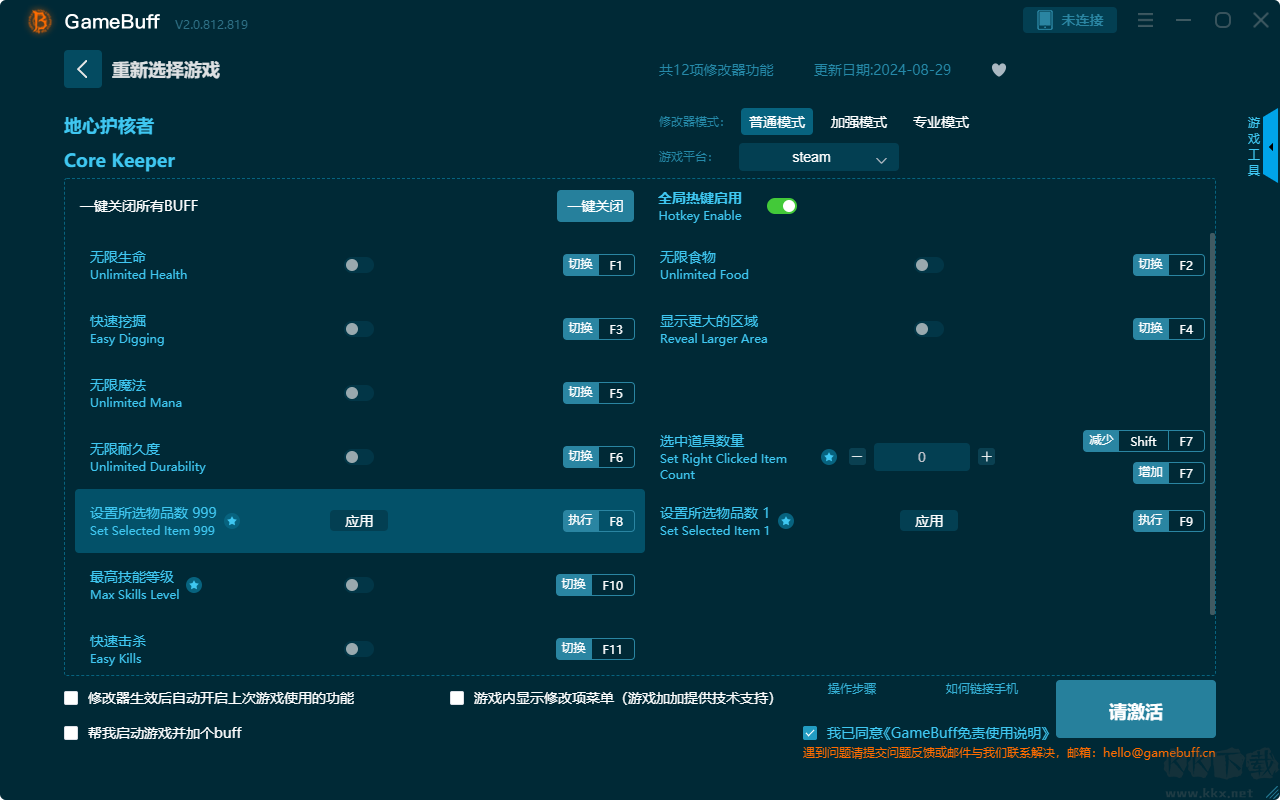
Task: Click 增加 F7 hotkey button
Action: tap(1169, 473)
